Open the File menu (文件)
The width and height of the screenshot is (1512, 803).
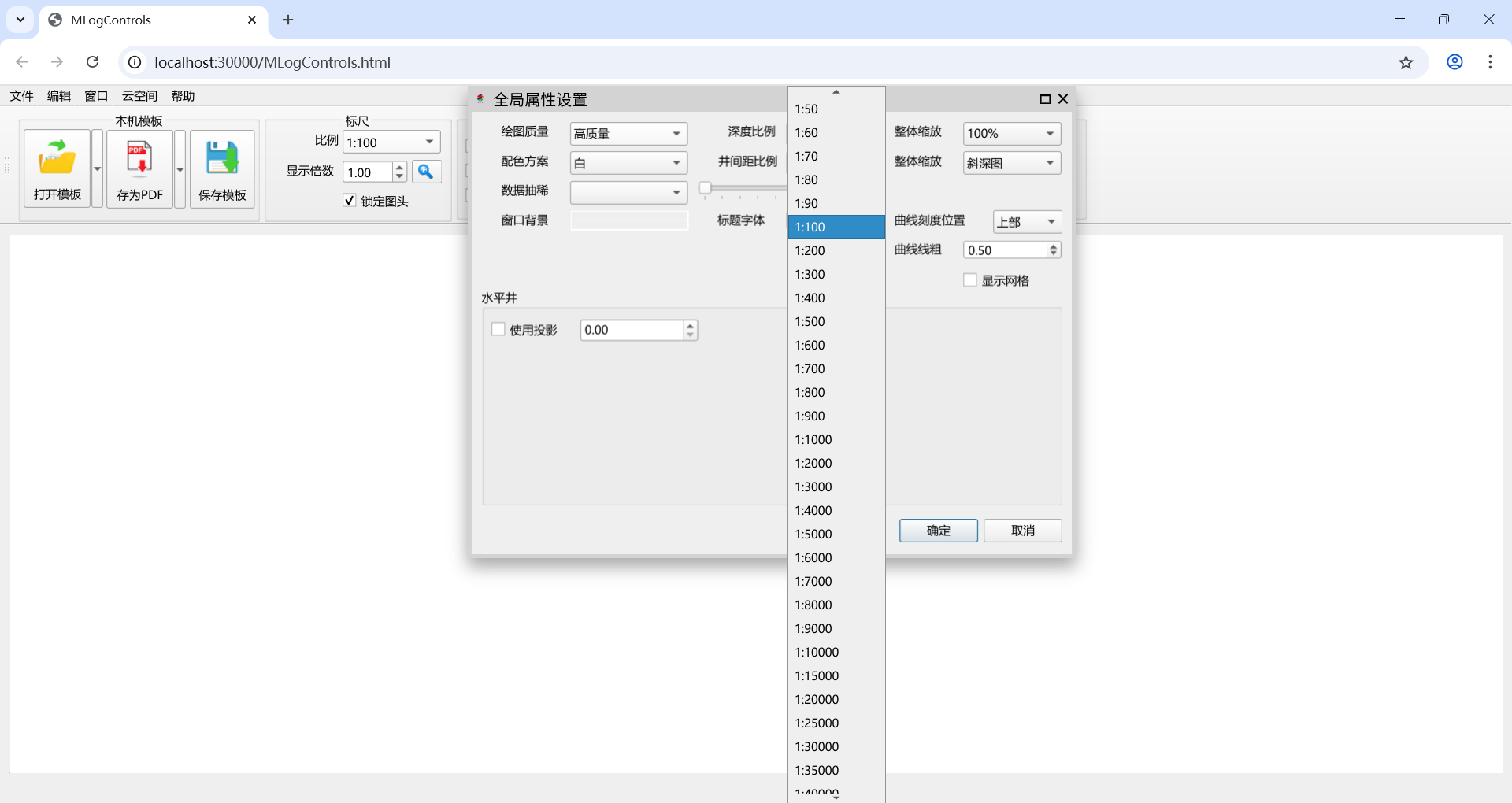point(21,96)
